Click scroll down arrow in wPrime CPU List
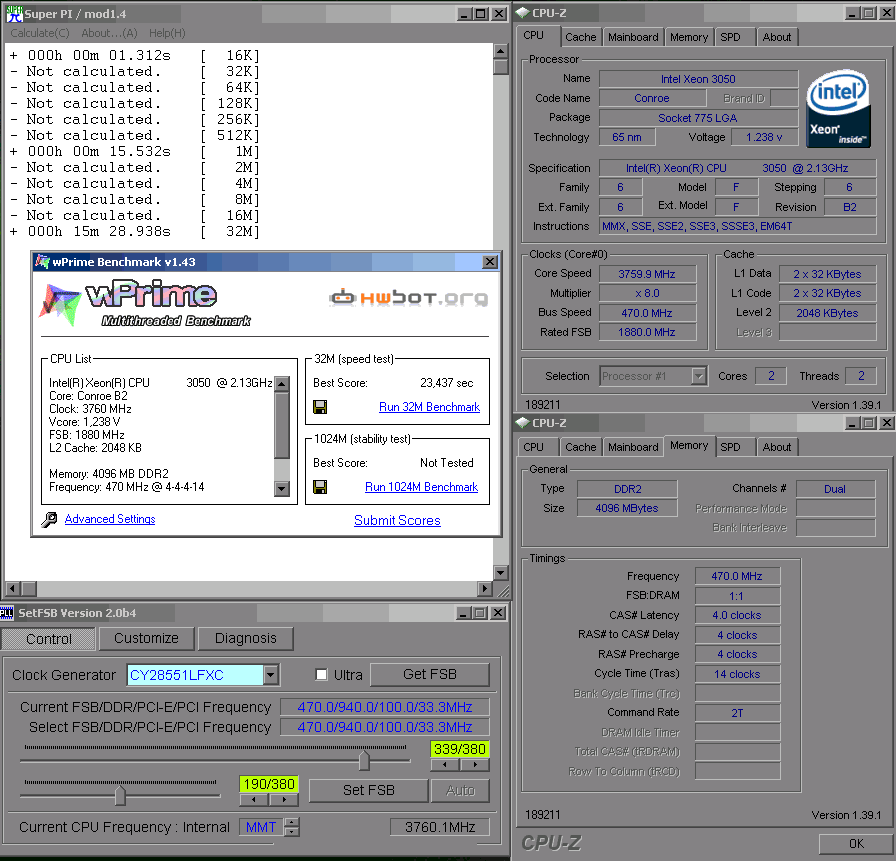 point(281,488)
